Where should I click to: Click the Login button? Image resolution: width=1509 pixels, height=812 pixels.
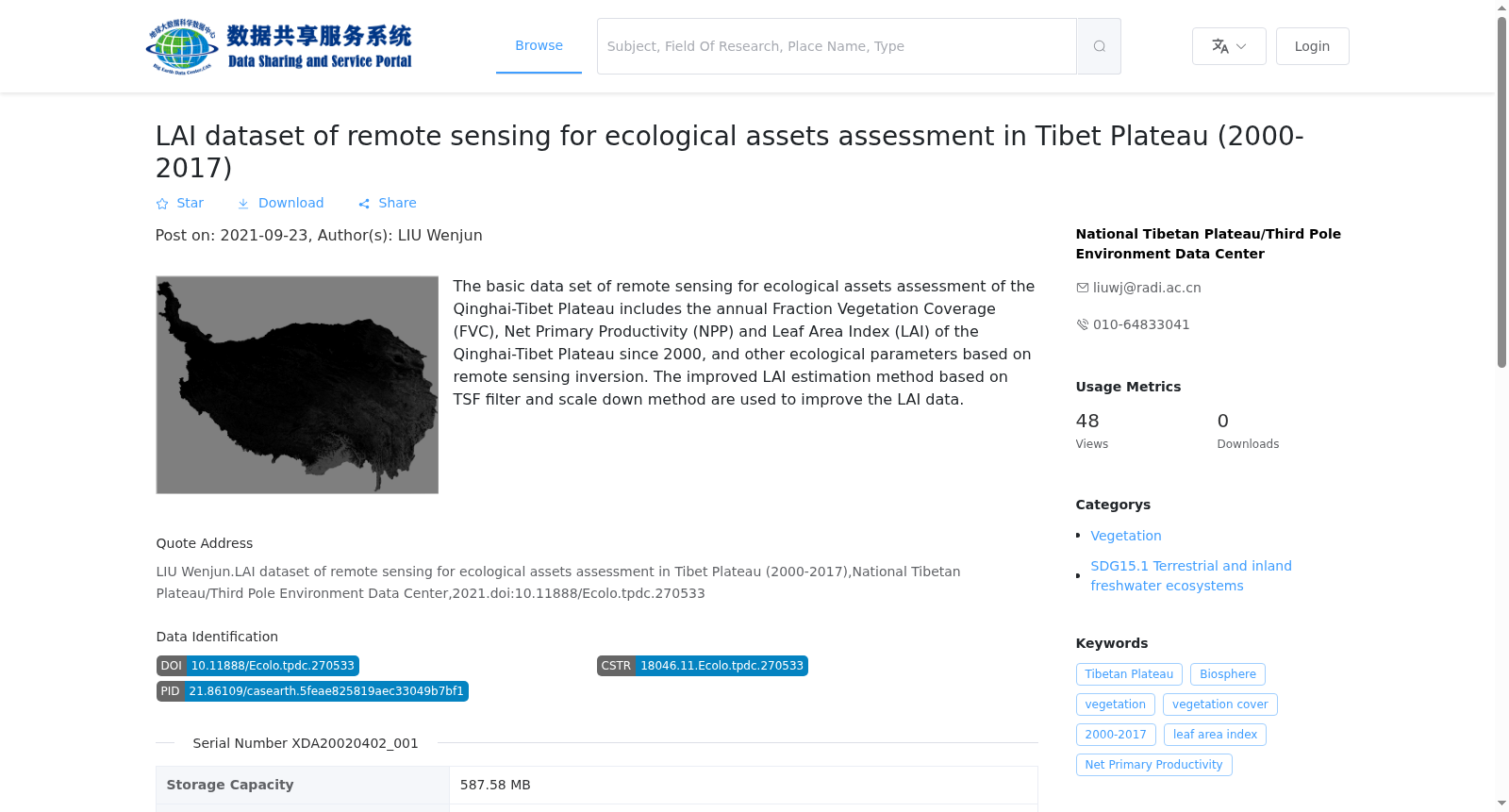click(x=1312, y=46)
